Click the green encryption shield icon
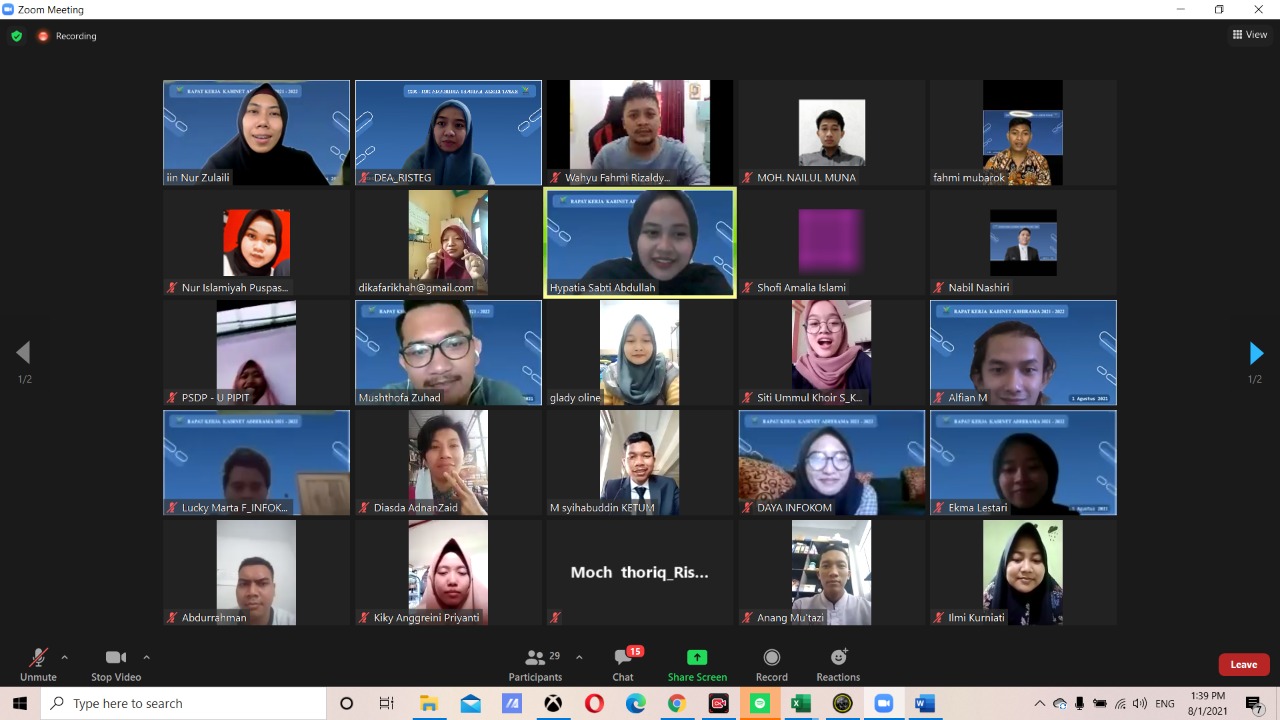The width and height of the screenshot is (1280, 720). click(16, 36)
